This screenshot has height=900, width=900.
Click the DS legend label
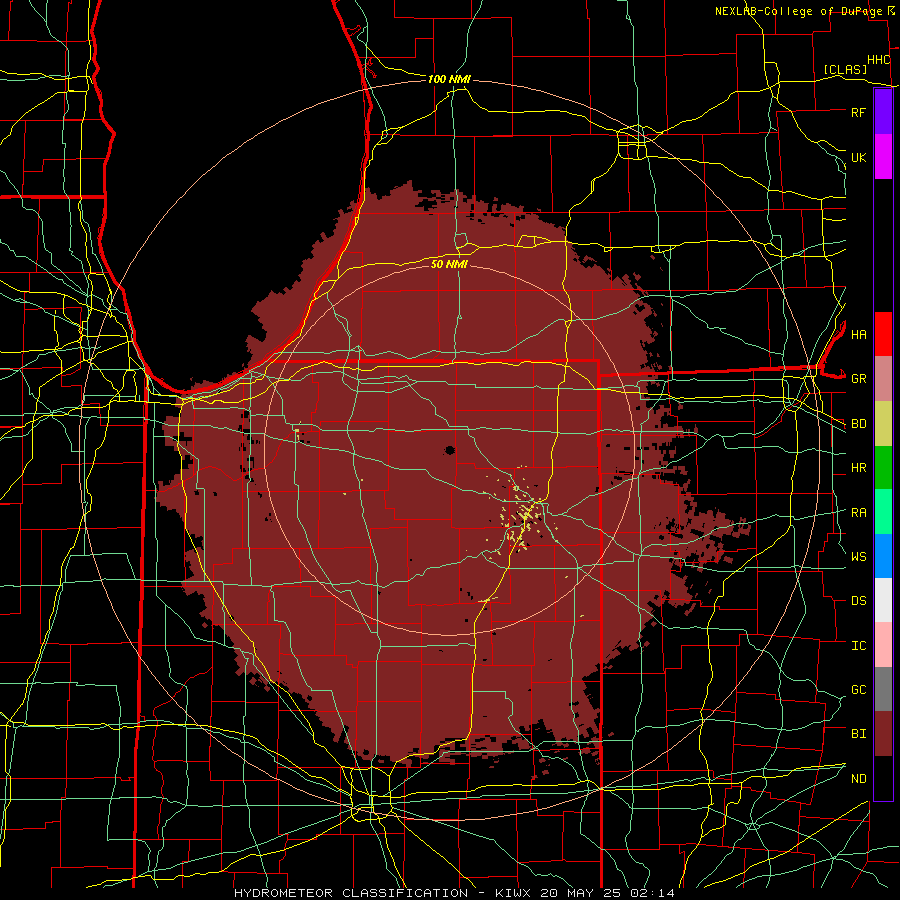pyautogui.click(x=858, y=601)
